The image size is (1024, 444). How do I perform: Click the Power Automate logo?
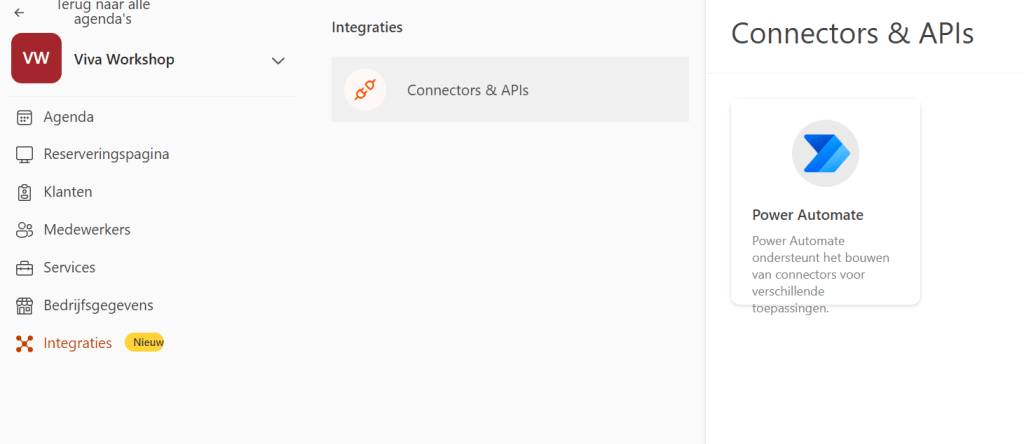(825, 153)
